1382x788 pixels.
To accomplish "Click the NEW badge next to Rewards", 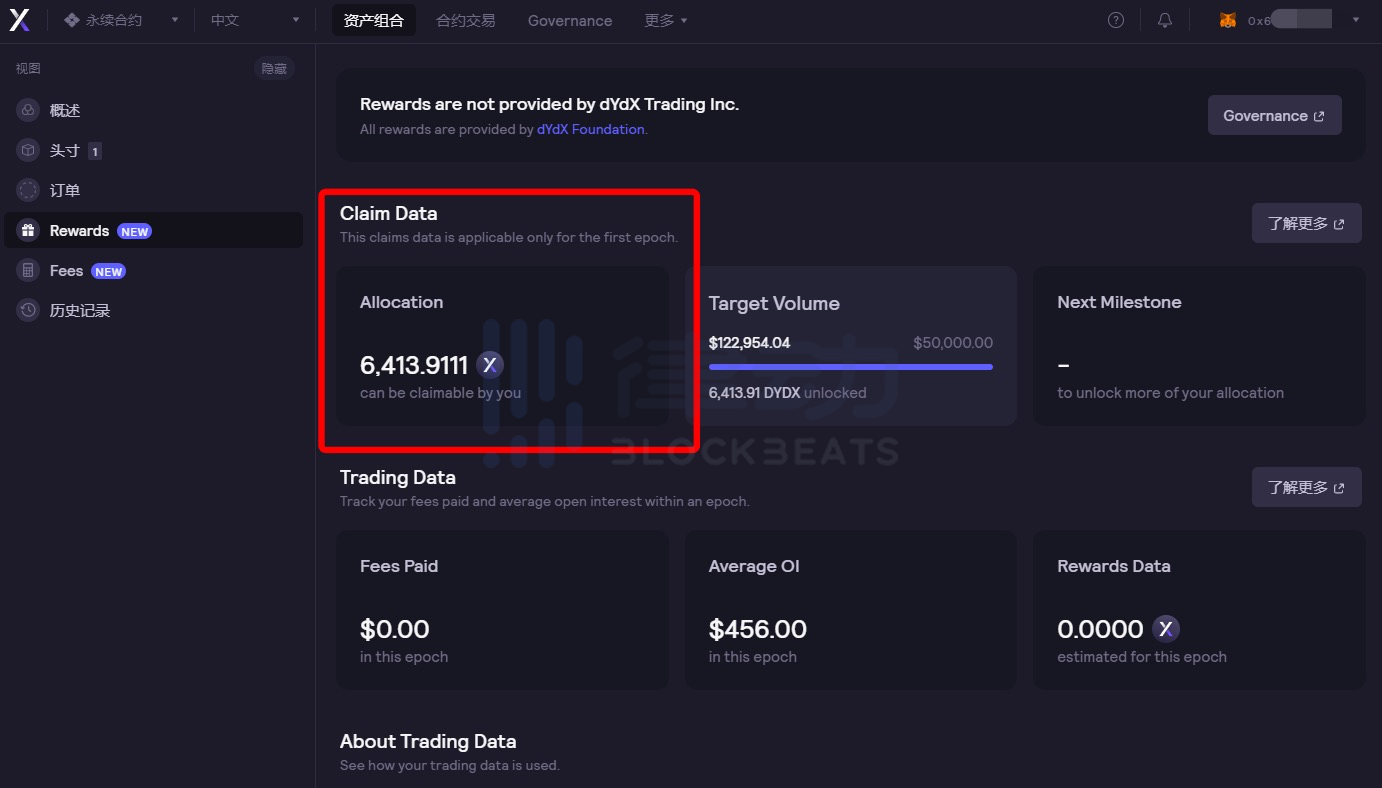I will click(x=134, y=231).
